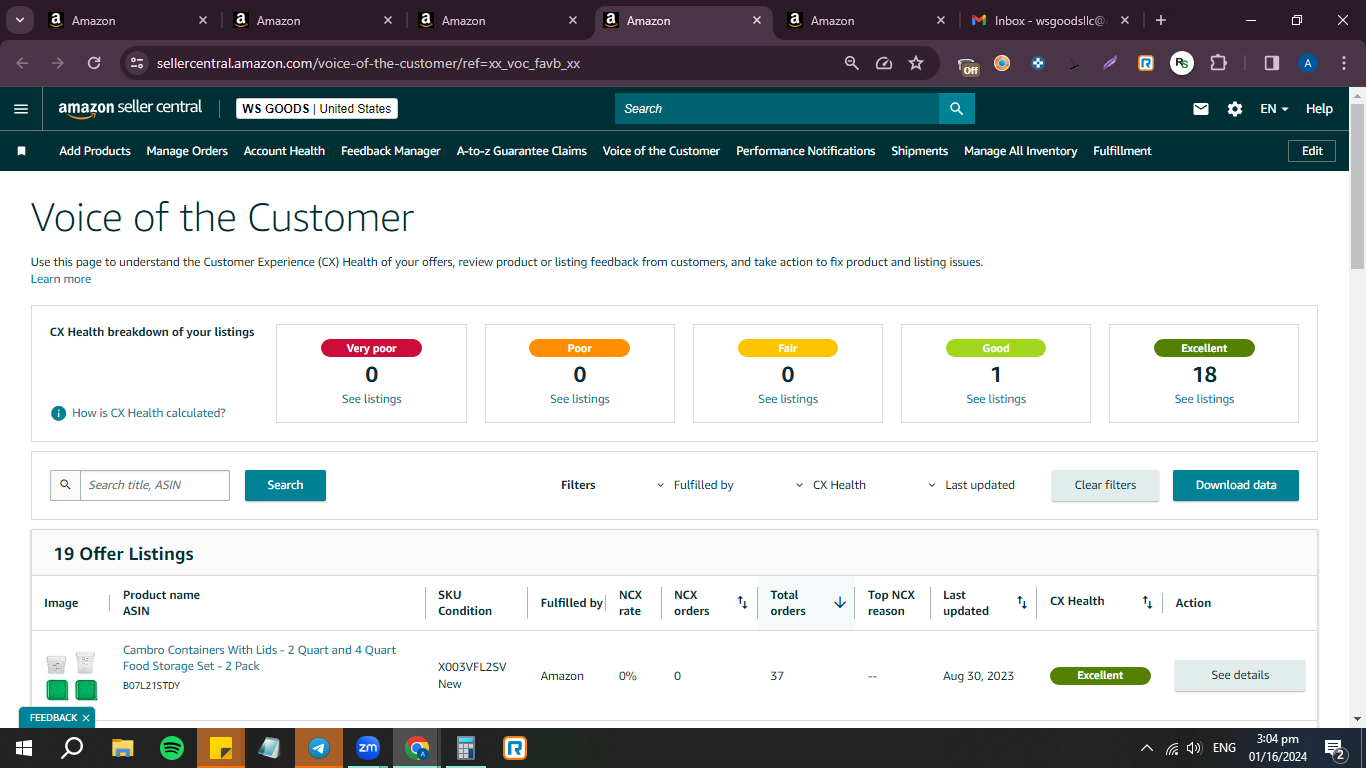Click the teal Search button
Image resolution: width=1366 pixels, height=768 pixels.
click(x=285, y=485)
